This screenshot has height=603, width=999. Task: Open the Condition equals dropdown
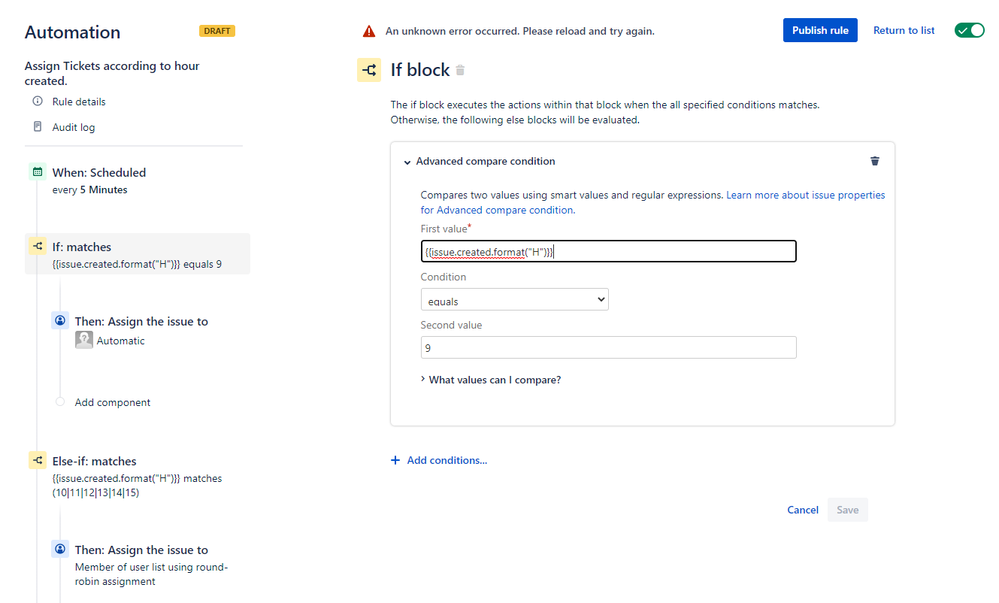click(x=514, y=300)
